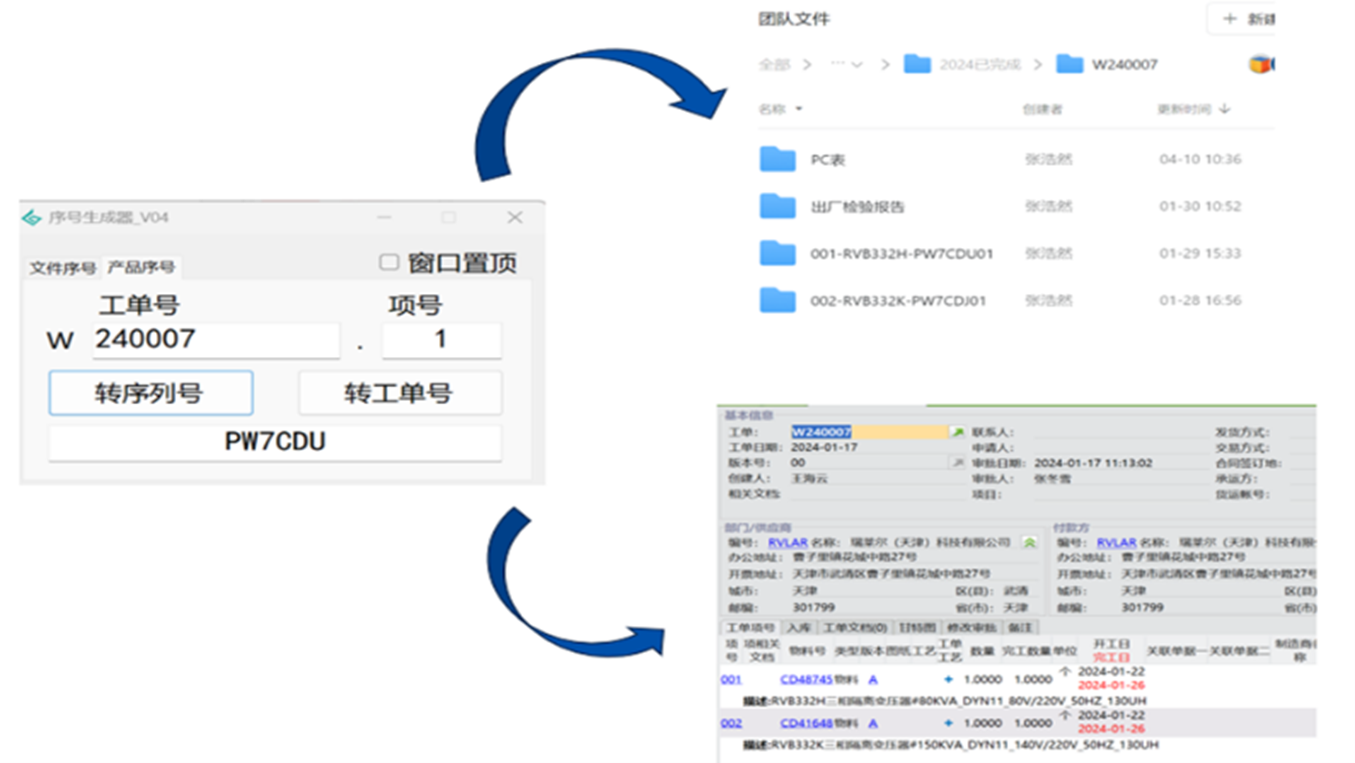Screen dimensions: 1355x763
Task: Open folder 001-RVB332H-PW7CDU01
Action: pyautogui.click(x=900, y=254)
